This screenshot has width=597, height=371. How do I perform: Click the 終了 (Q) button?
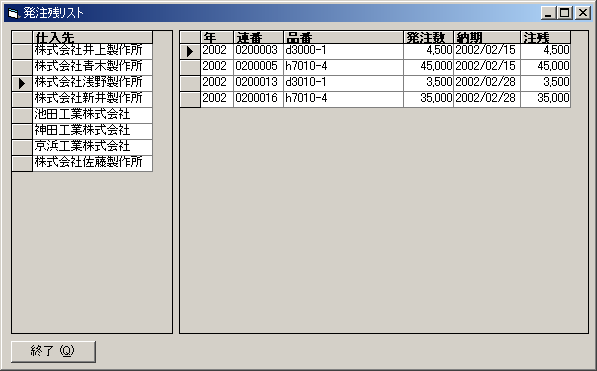coord(53,351)
